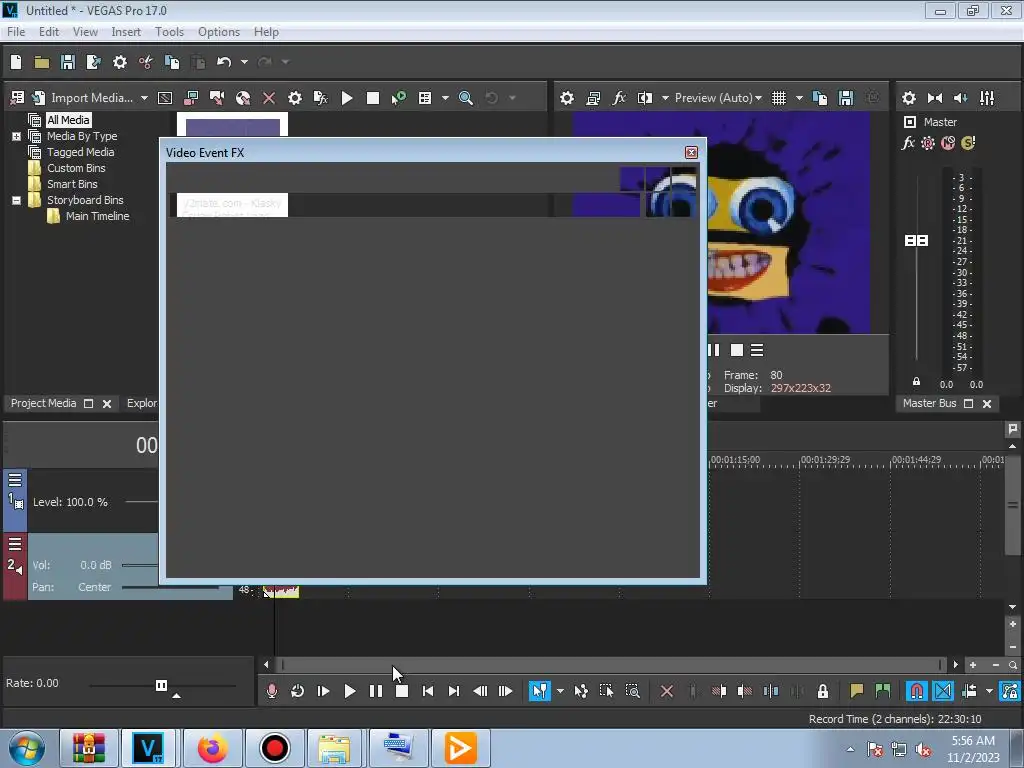Click Extract Audio from CD icon
1024x768 pixels.
coord(243,98)
